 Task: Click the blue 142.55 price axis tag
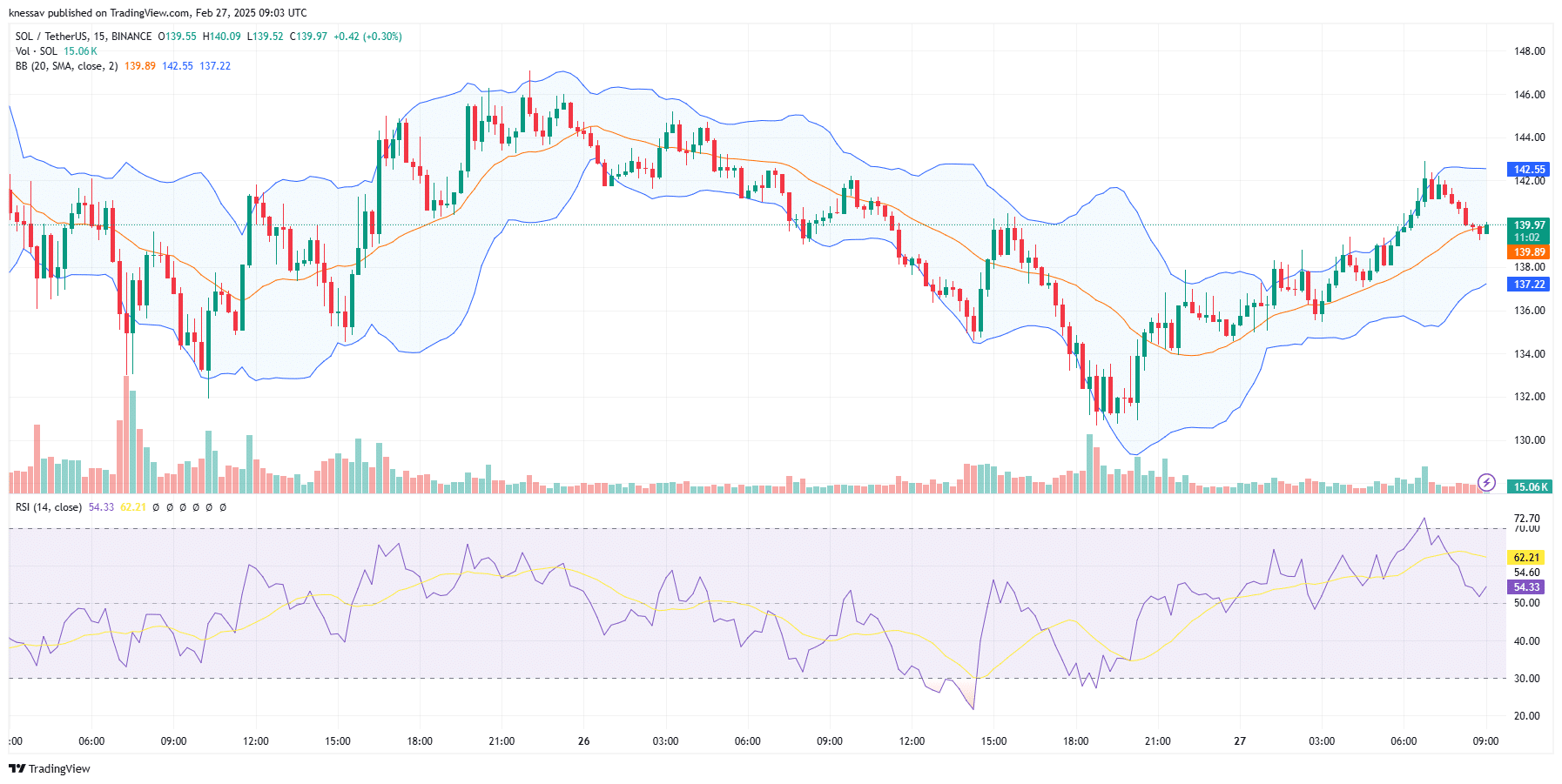click(1529, 170)
